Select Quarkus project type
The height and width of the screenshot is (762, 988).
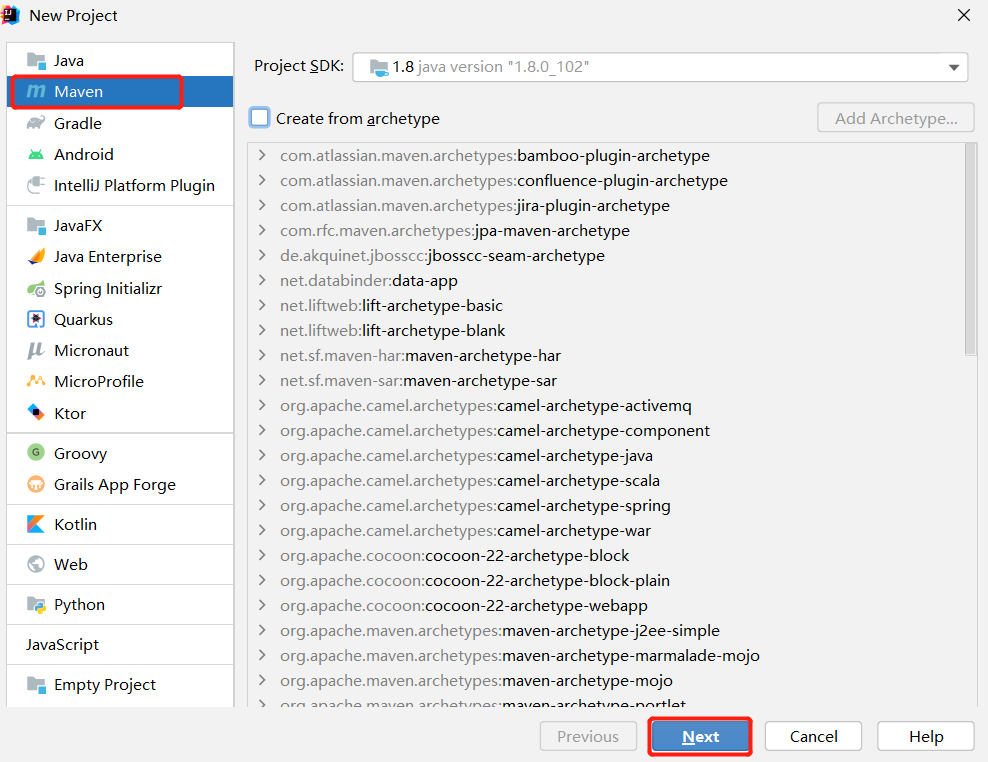pos(120,320)
